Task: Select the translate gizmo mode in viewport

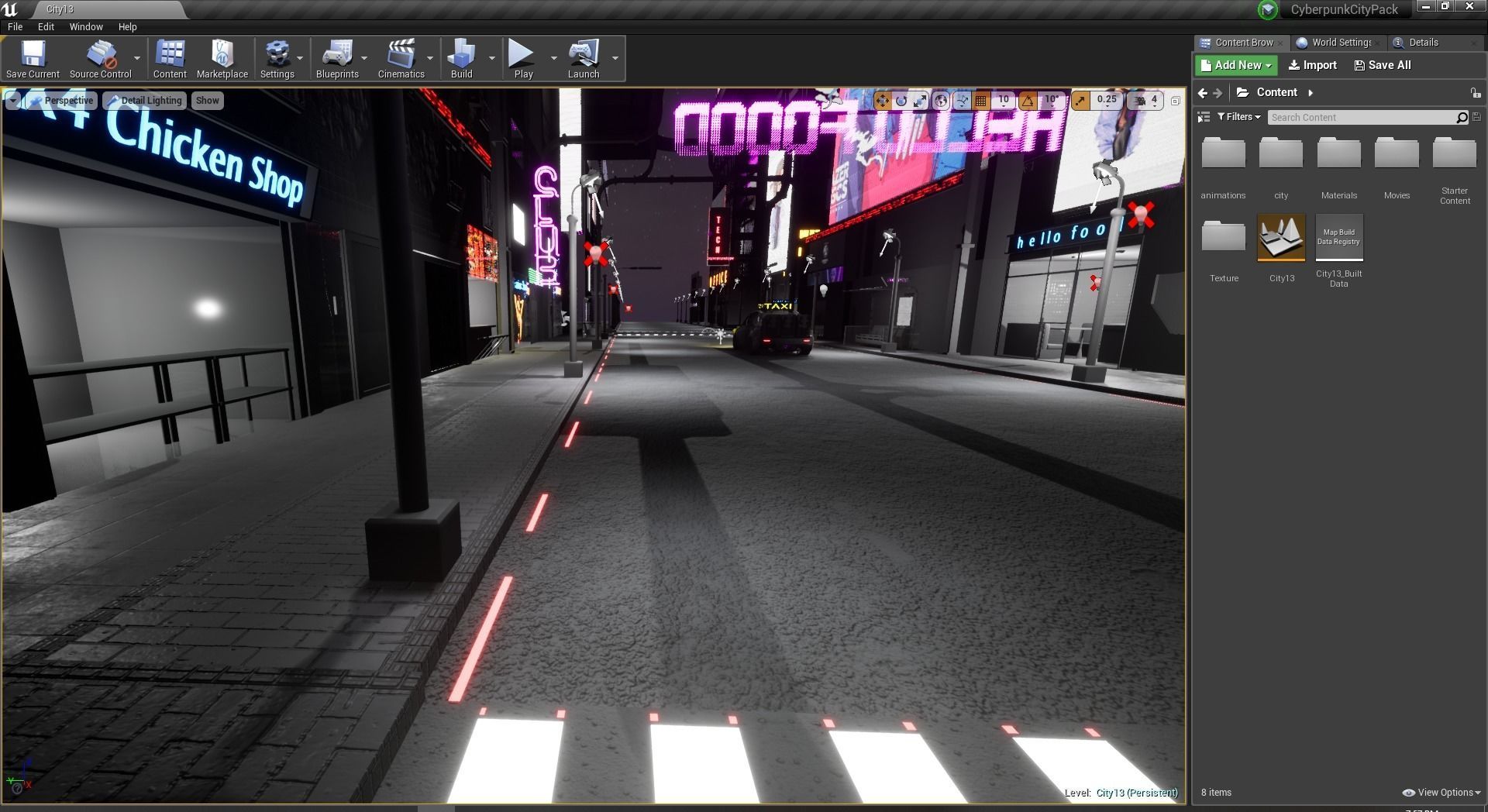Action: pos(882,101)
